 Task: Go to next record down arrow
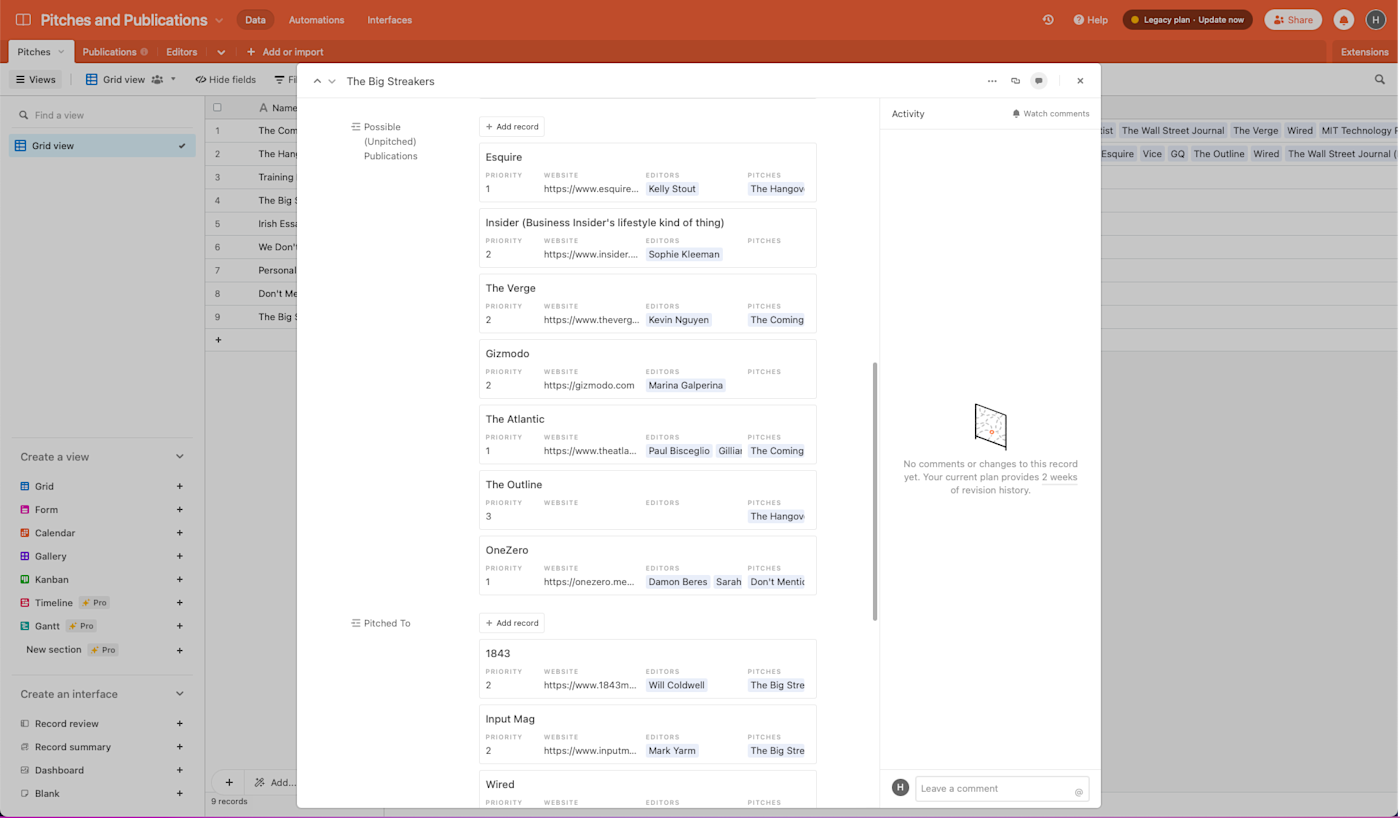[x=332, y=81]
